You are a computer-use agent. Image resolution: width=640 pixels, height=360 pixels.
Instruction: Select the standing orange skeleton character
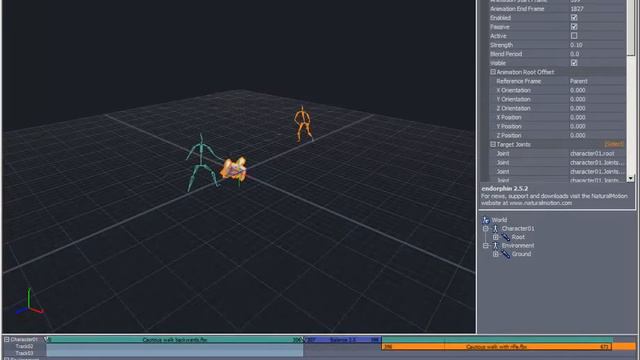[302, 124]
